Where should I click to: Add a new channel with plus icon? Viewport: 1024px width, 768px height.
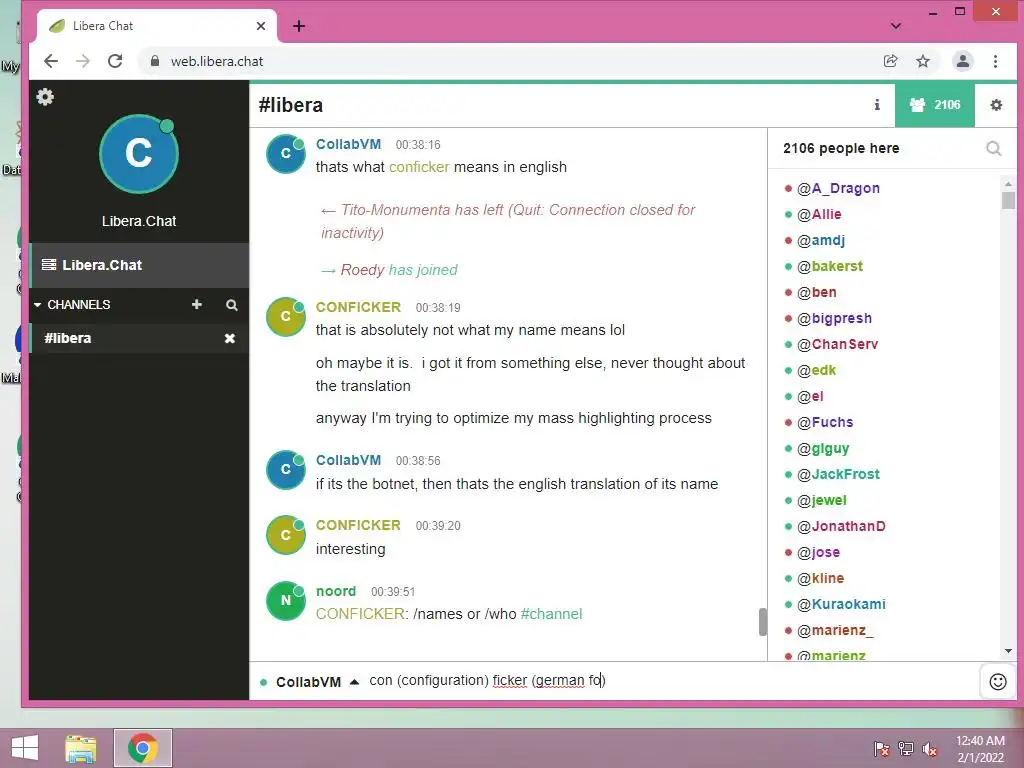coord(197,304)
